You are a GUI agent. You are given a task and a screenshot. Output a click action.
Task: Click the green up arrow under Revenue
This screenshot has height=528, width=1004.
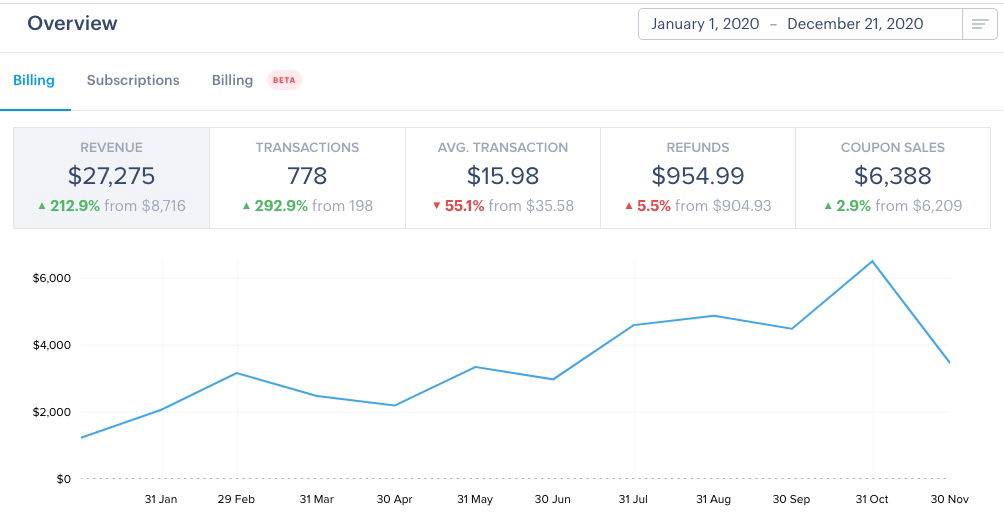pyautogui.click(x=42, y=206)
